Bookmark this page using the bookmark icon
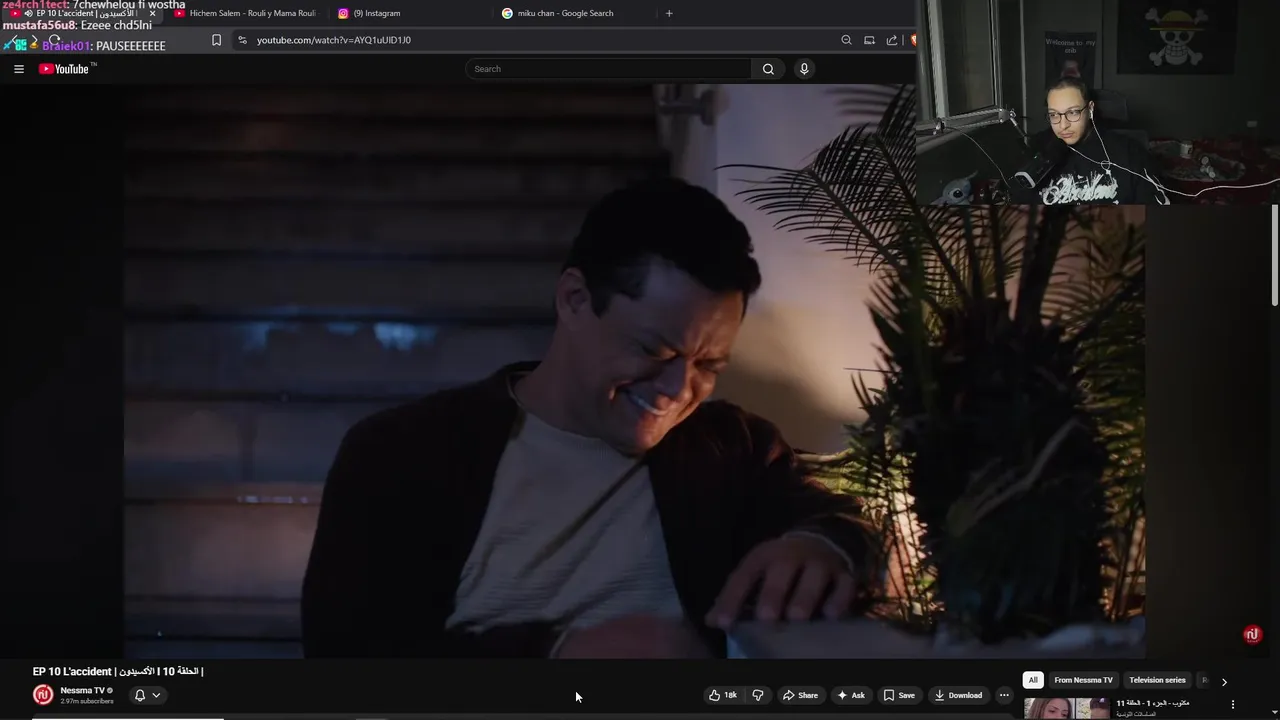The width and height of the screenshot is (1280, 720). (216, 40)
